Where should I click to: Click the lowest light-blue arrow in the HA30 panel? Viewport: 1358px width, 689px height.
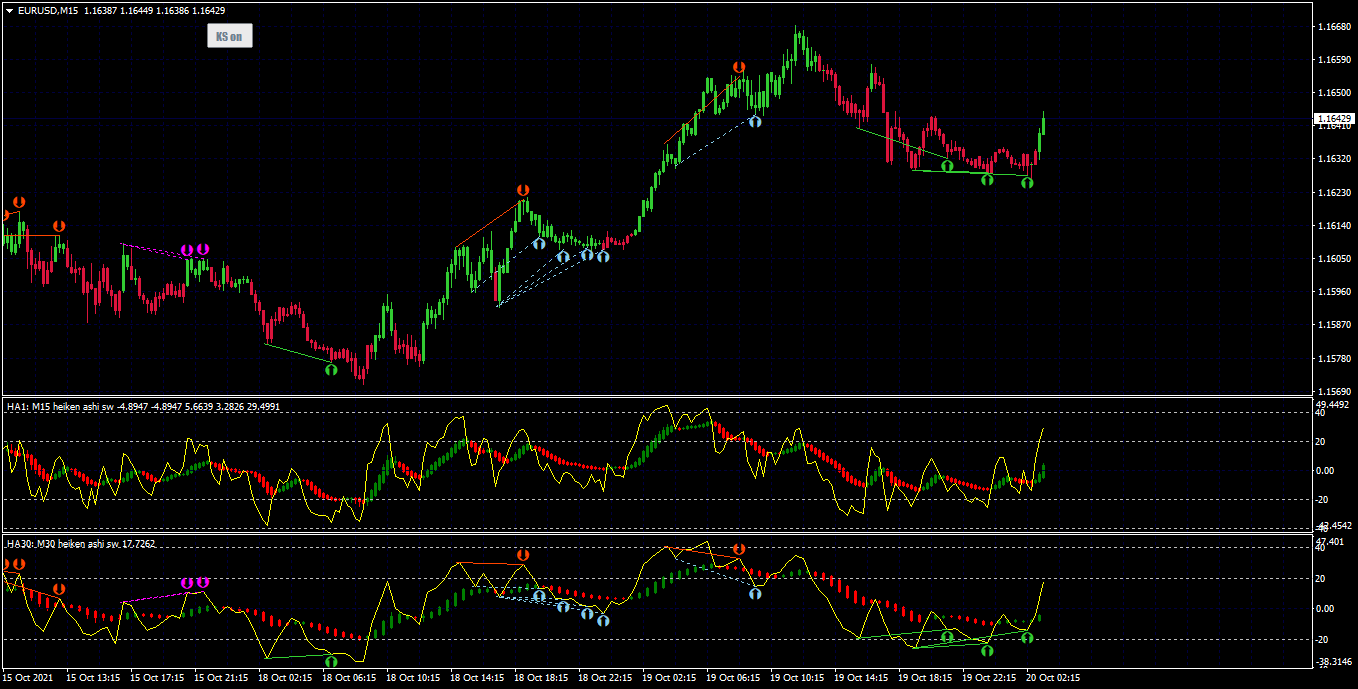(x=603, y=621)
